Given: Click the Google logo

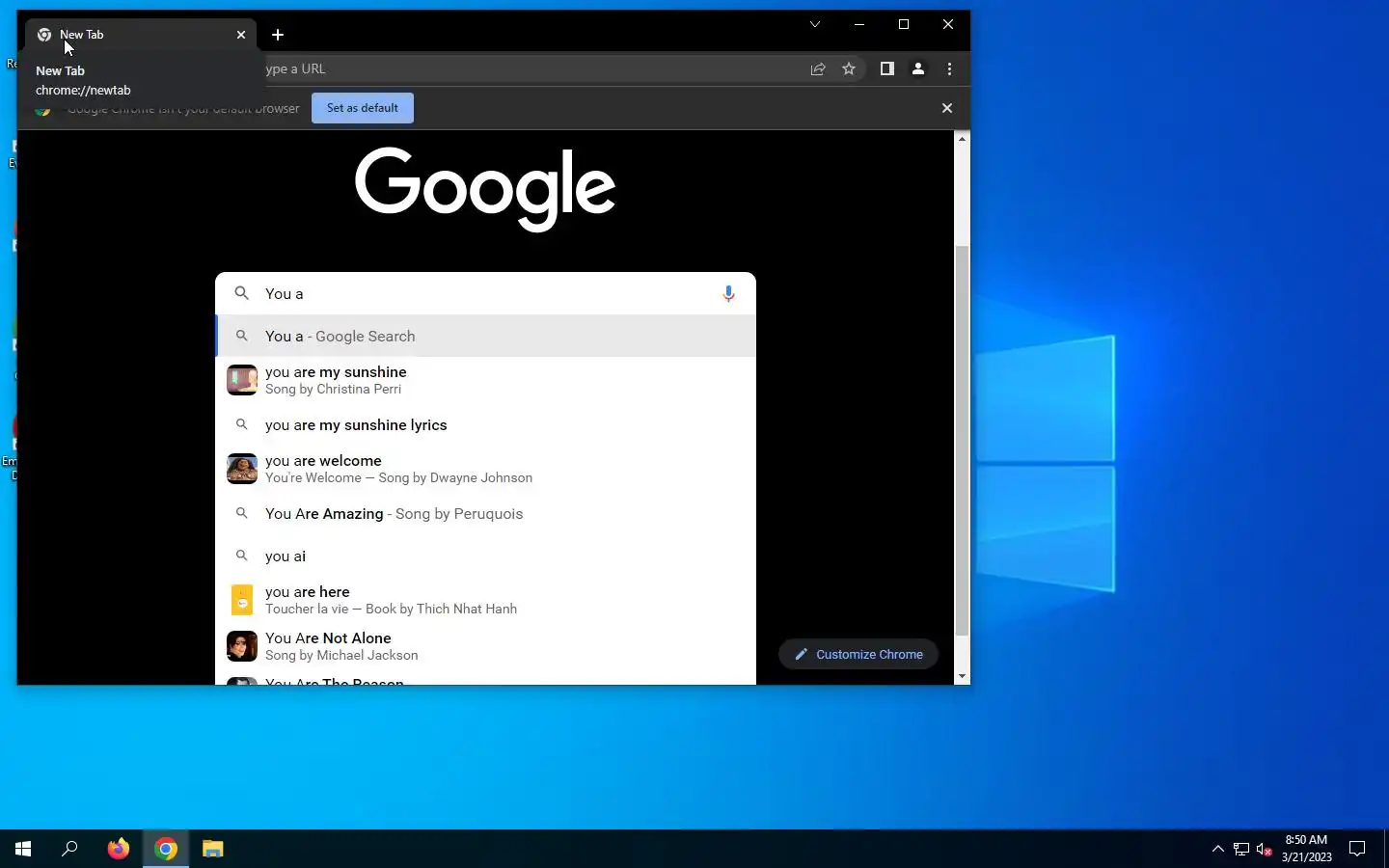Looking at the screenshot, I should click(x=485, y=189).
